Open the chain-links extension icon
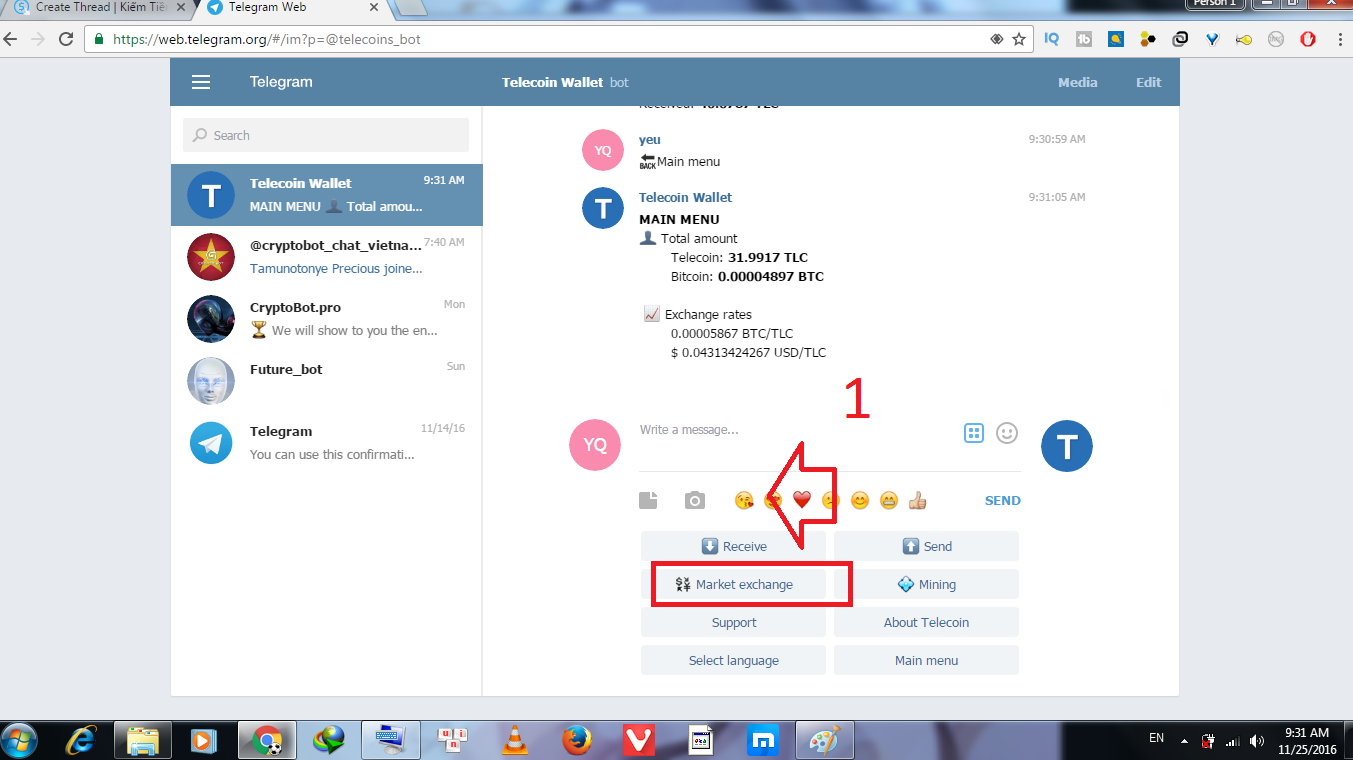The height and width of the screenshot is (760, 1353). (1180, 40)
